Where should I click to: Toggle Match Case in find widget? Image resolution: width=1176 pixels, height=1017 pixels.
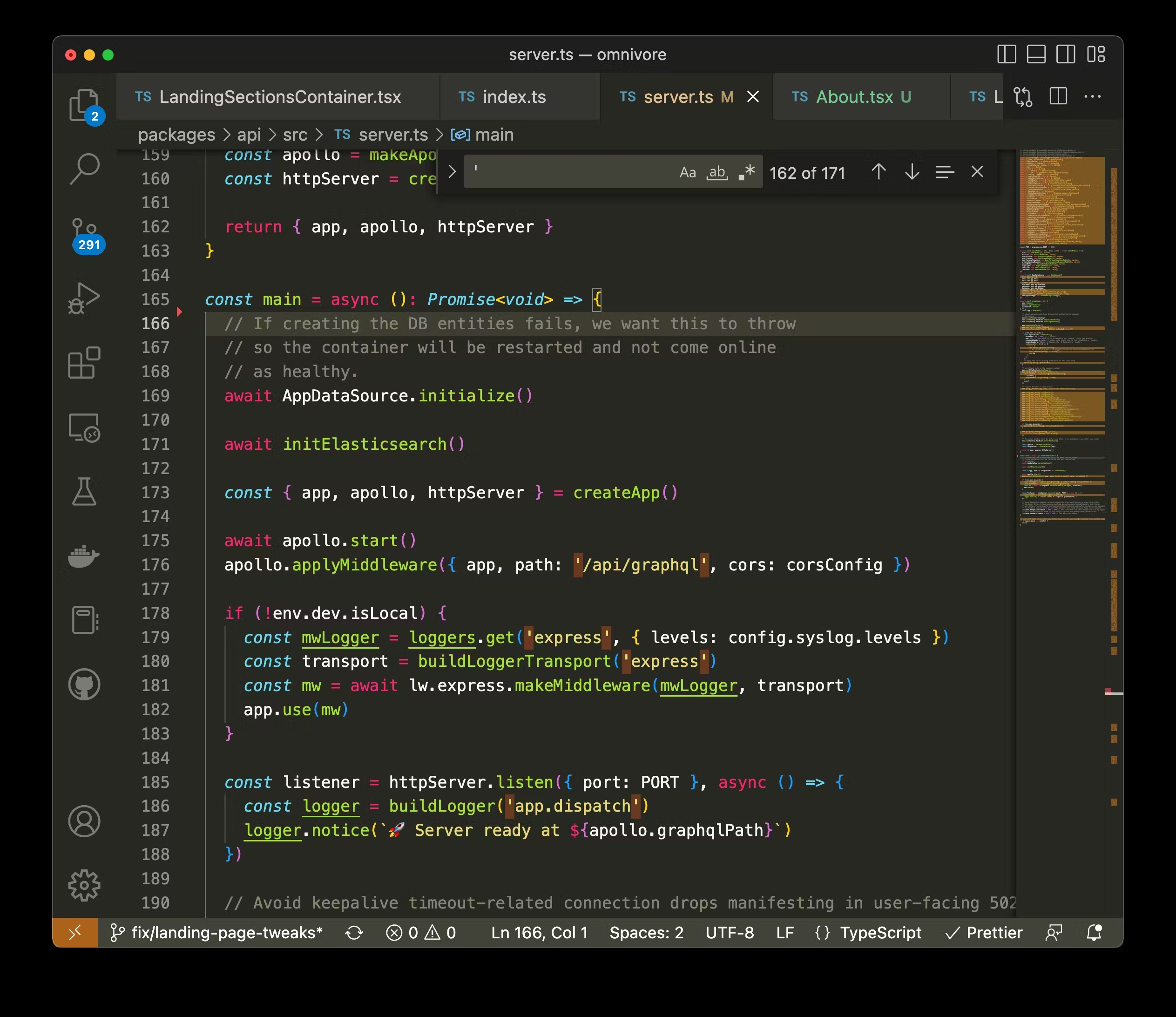point(687,172)
